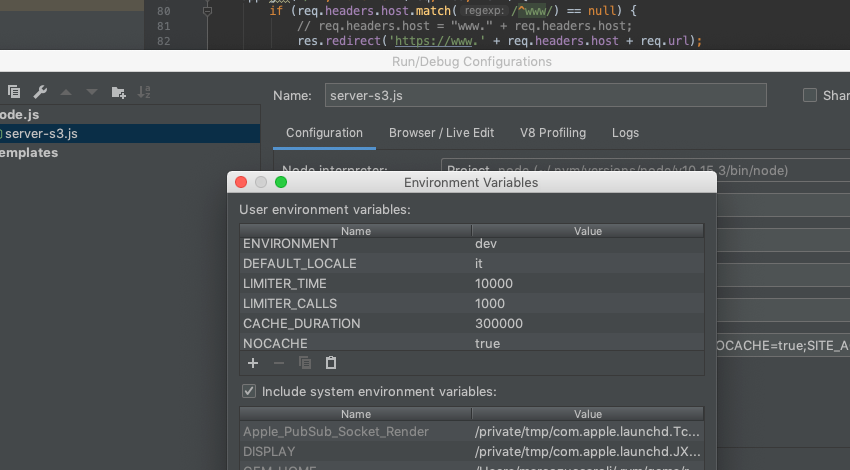Collapse code fold marker at line 80
Screen dimensions: 850x470
tap(207, 11)
